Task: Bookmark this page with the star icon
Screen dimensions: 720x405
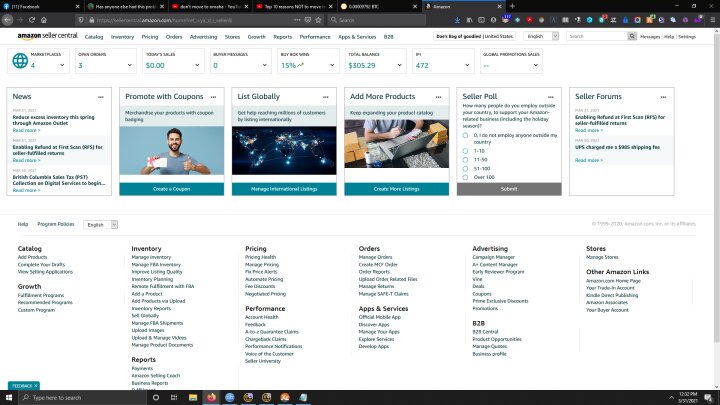Action: [x=318, y=20]
